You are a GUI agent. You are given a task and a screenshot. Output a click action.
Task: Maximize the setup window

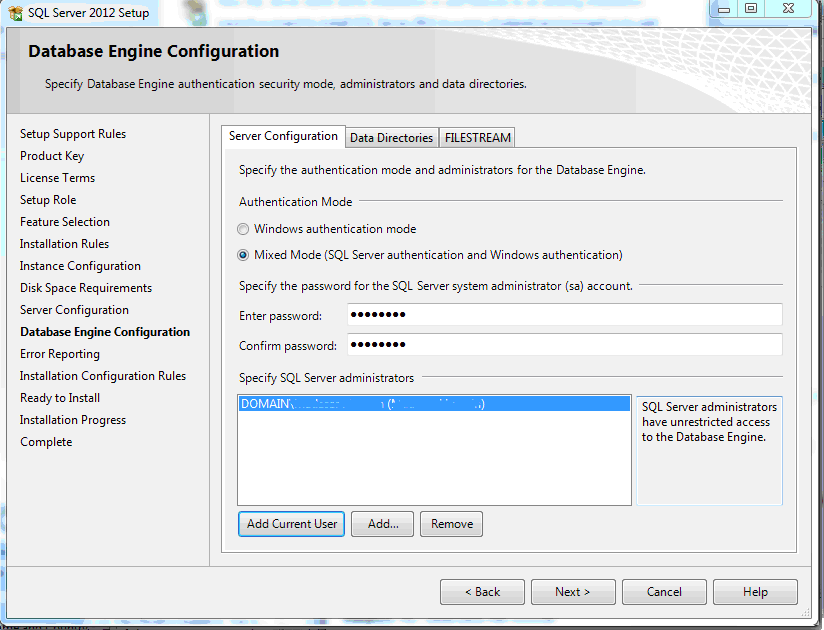[751, 9]
